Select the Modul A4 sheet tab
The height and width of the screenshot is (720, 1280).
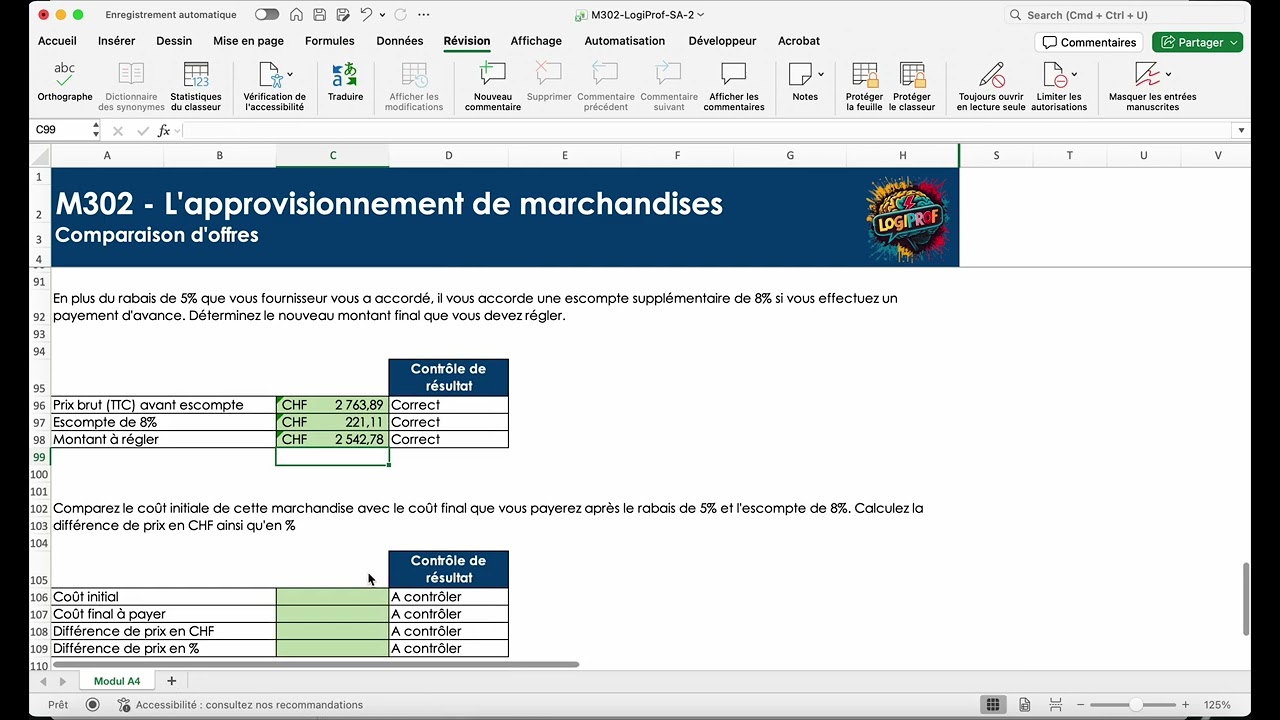[117, 681]
